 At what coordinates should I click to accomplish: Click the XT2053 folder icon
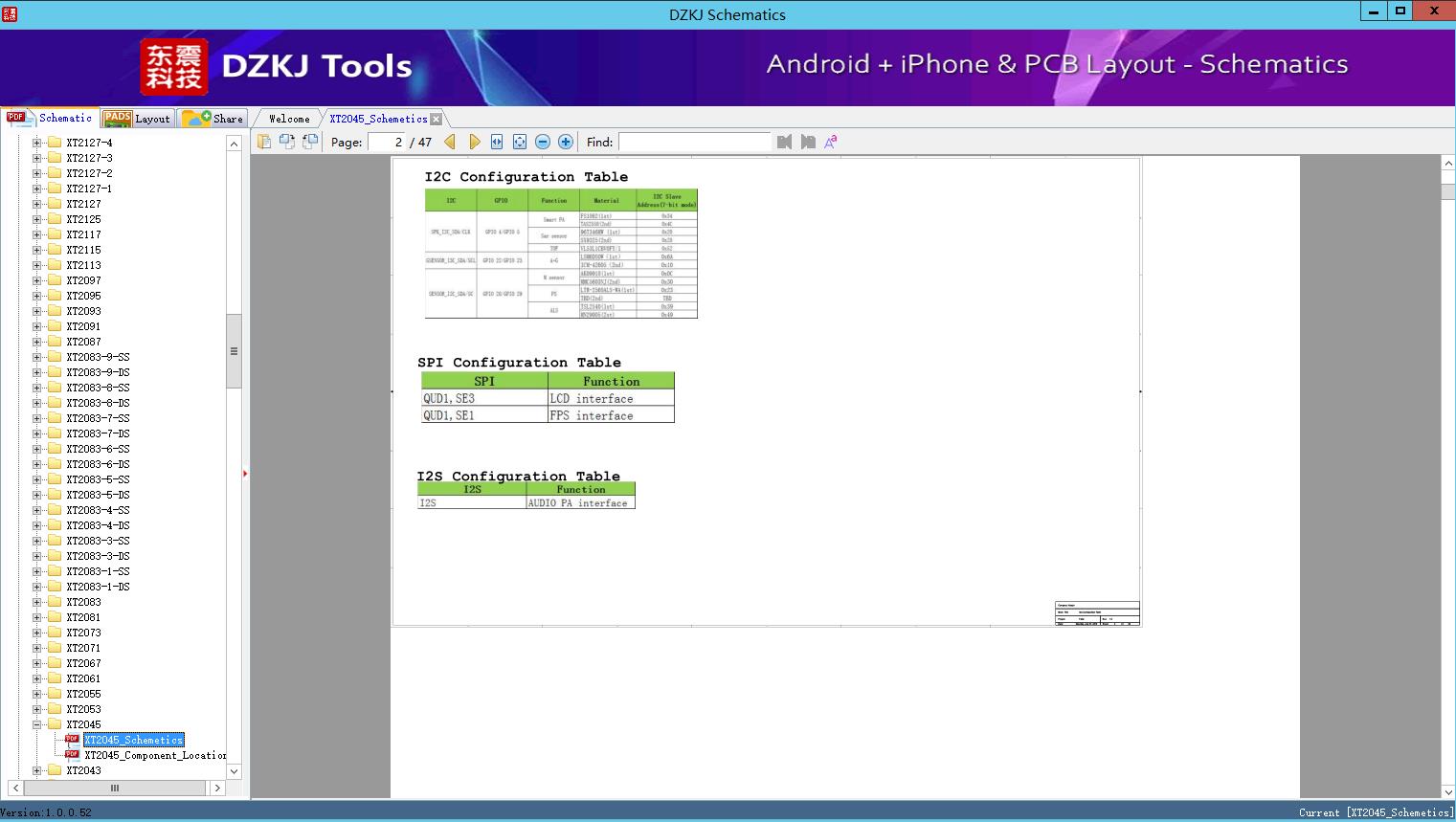55,709
